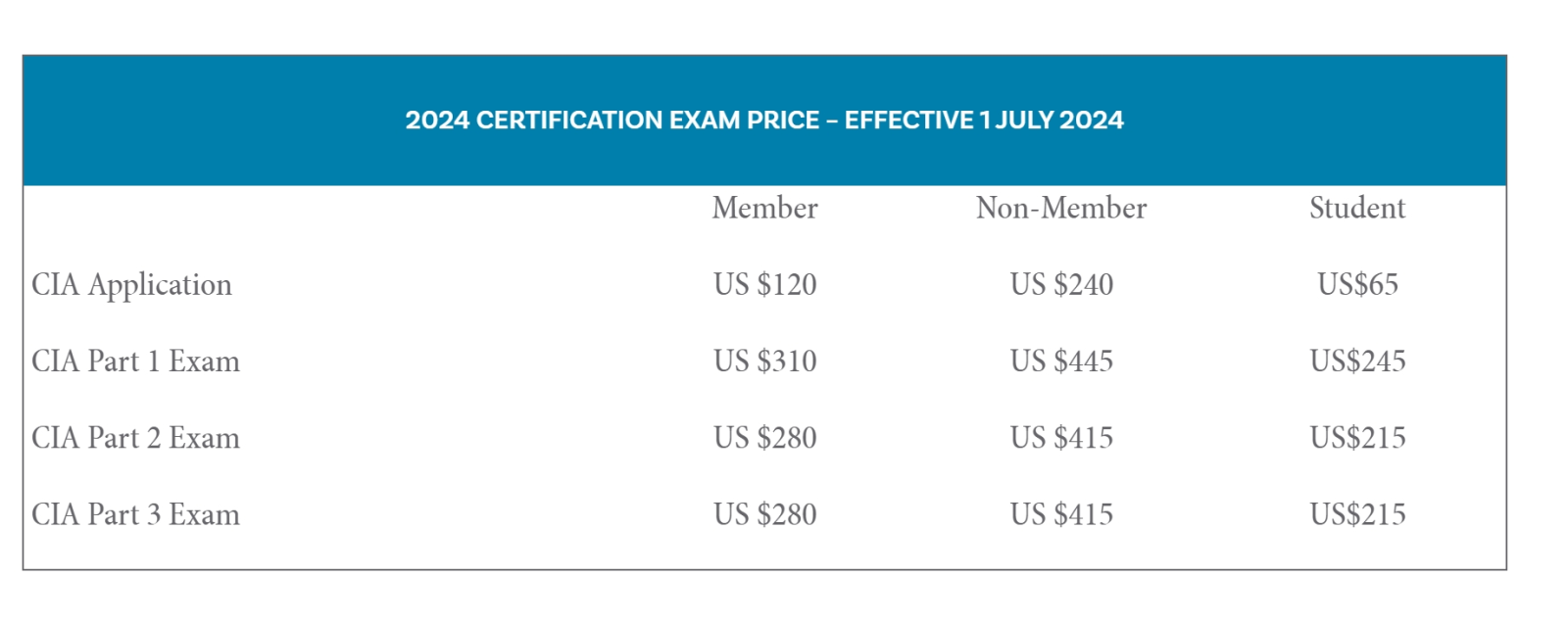Viewport: 1568px width, 626px height.
Task: Select the Student column heading
Action: tap(1357, 208)
